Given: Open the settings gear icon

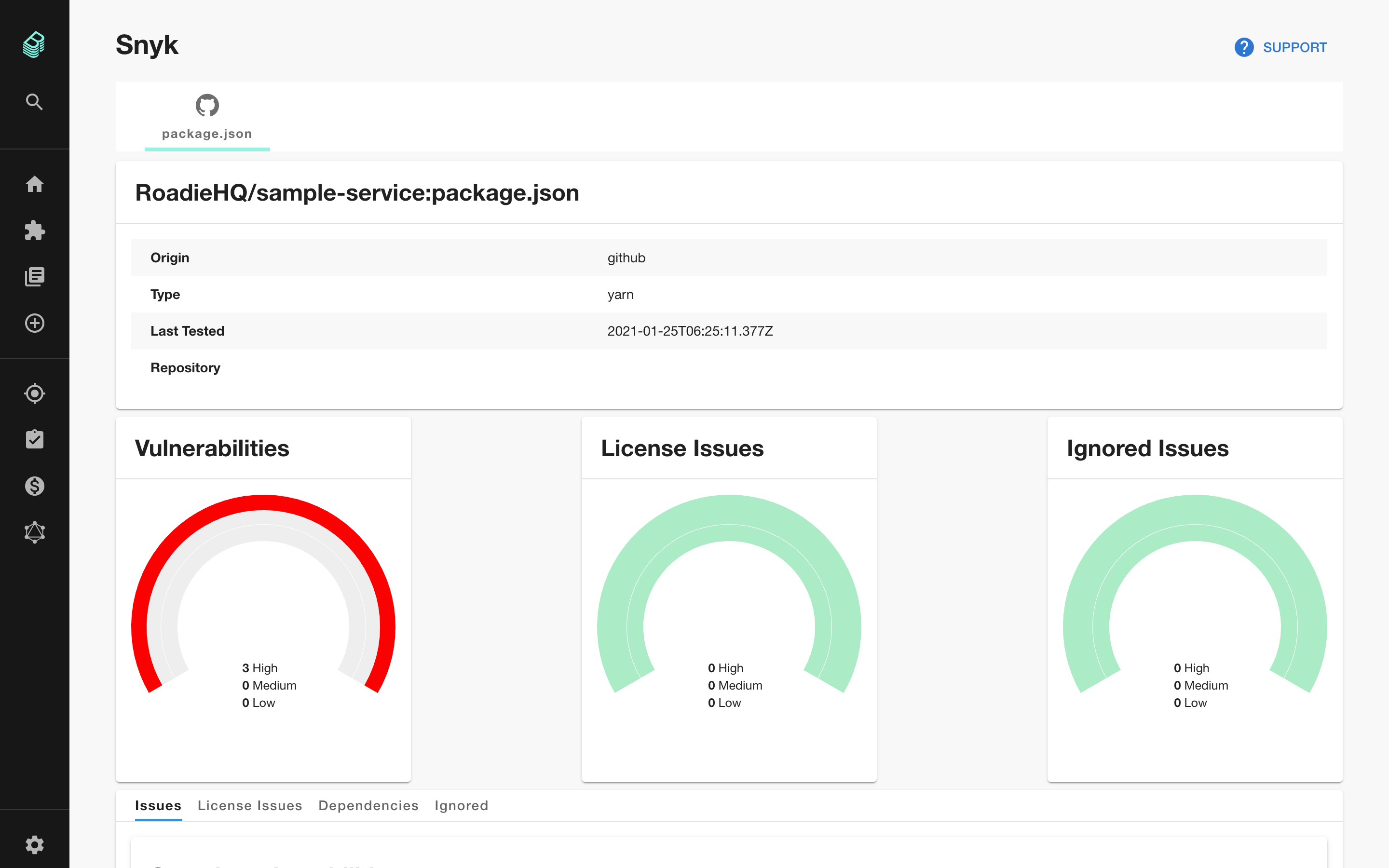Looking at the screenshot, I should 34,844.
